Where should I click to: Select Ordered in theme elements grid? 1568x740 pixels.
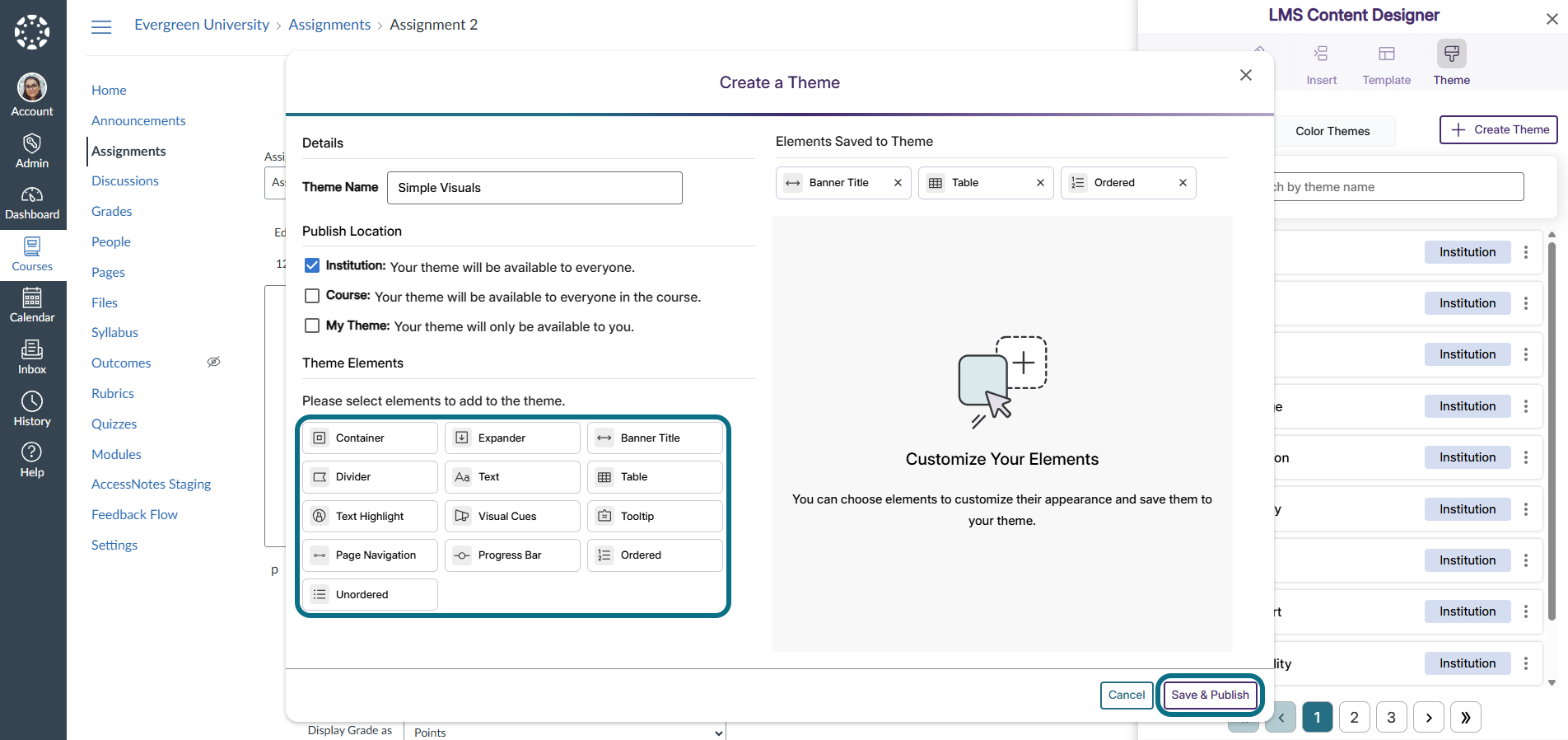tap(655, 555)
